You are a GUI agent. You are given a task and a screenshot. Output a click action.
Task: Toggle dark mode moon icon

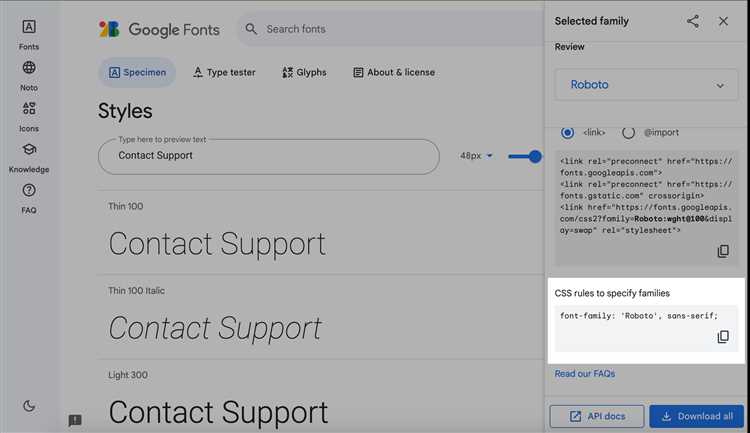[x=29, y=406]
